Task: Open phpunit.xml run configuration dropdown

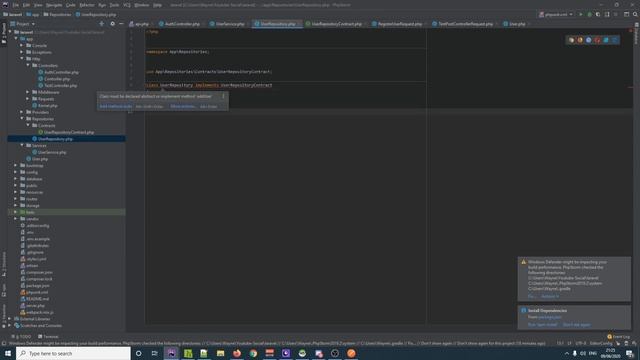Action: point(556,14)
